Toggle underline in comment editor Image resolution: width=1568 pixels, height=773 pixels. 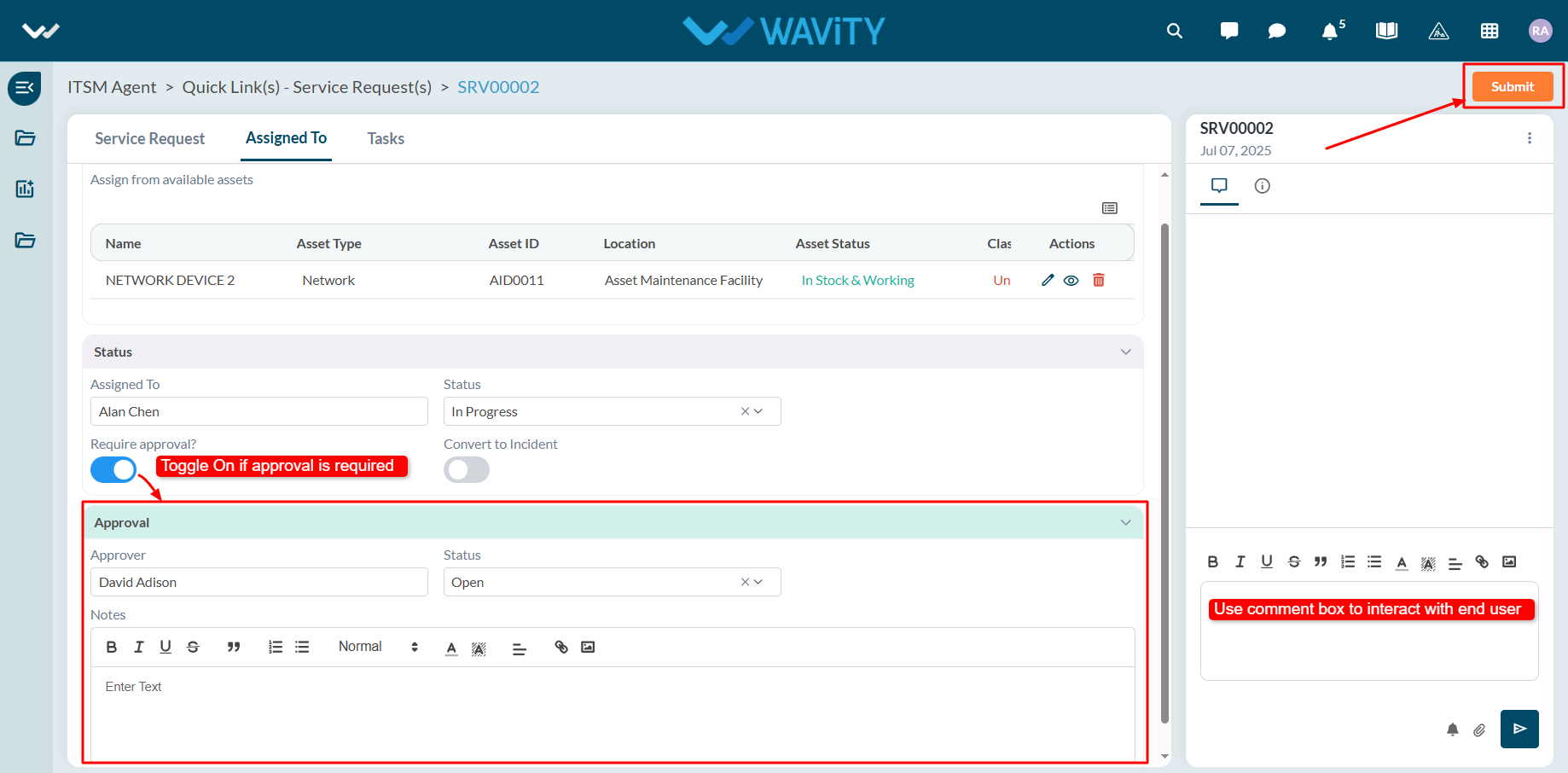coord(1267,561)
